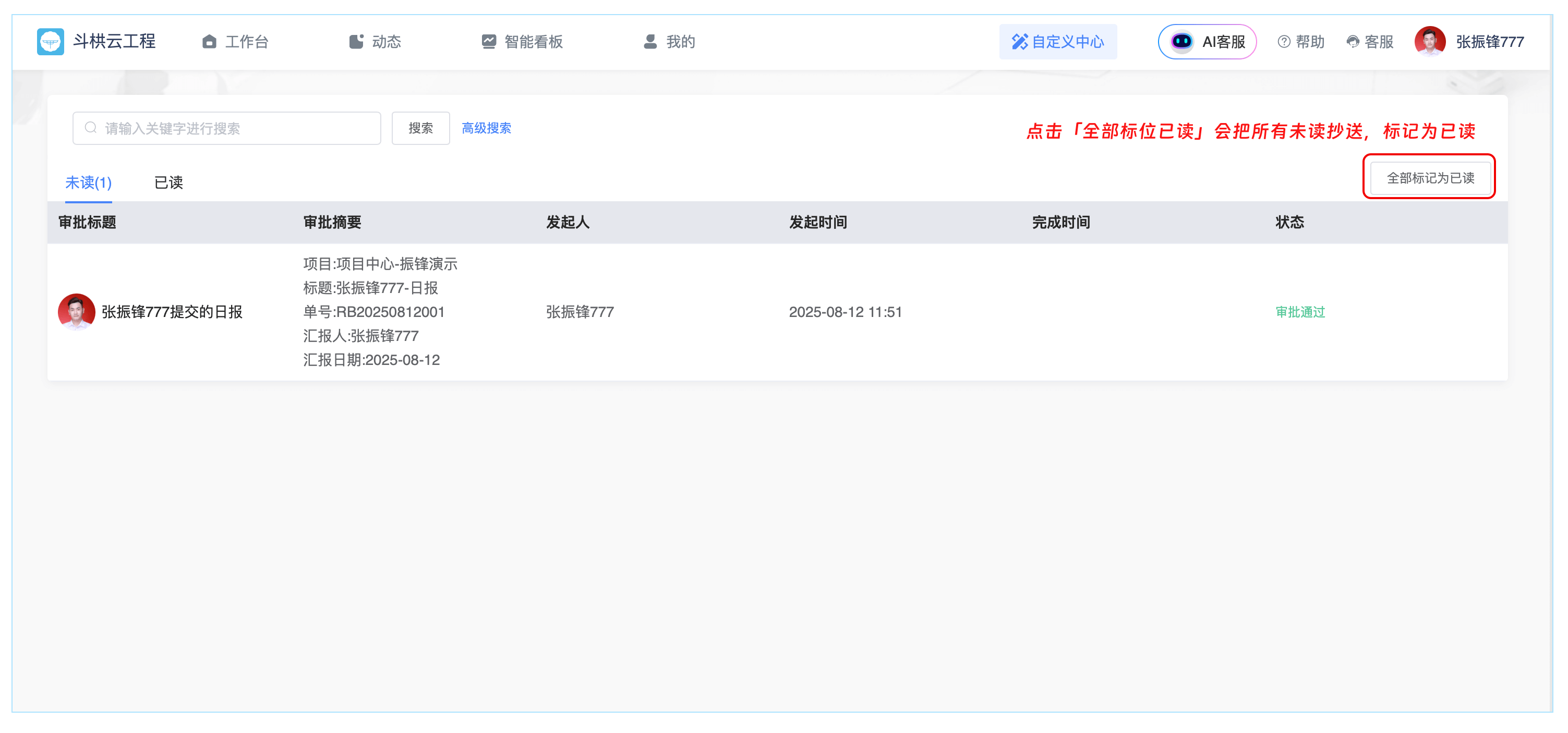Click 汇报人:张振锋777 summary line
Viewport: 1568px width, 733px height.
click(360, 336)
